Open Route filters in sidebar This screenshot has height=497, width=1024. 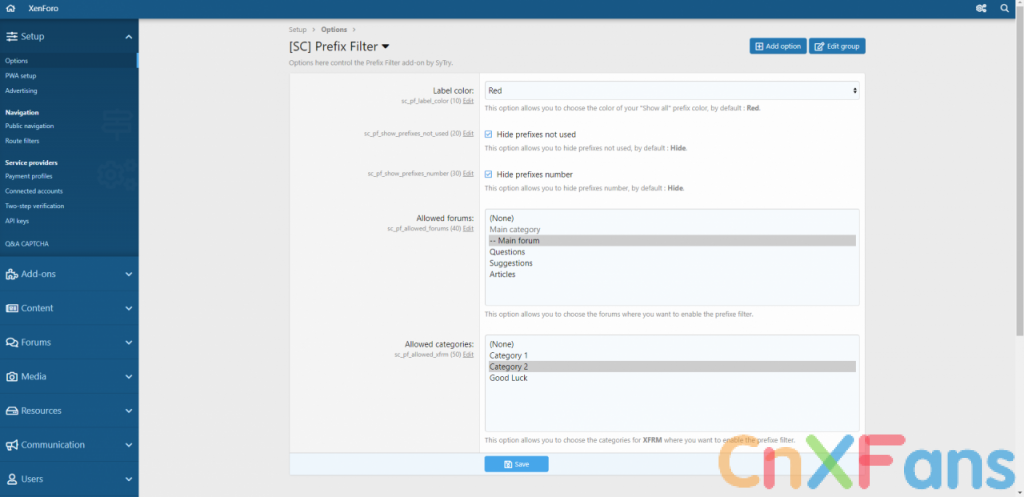pyautogui.click(x=22, y=141)
